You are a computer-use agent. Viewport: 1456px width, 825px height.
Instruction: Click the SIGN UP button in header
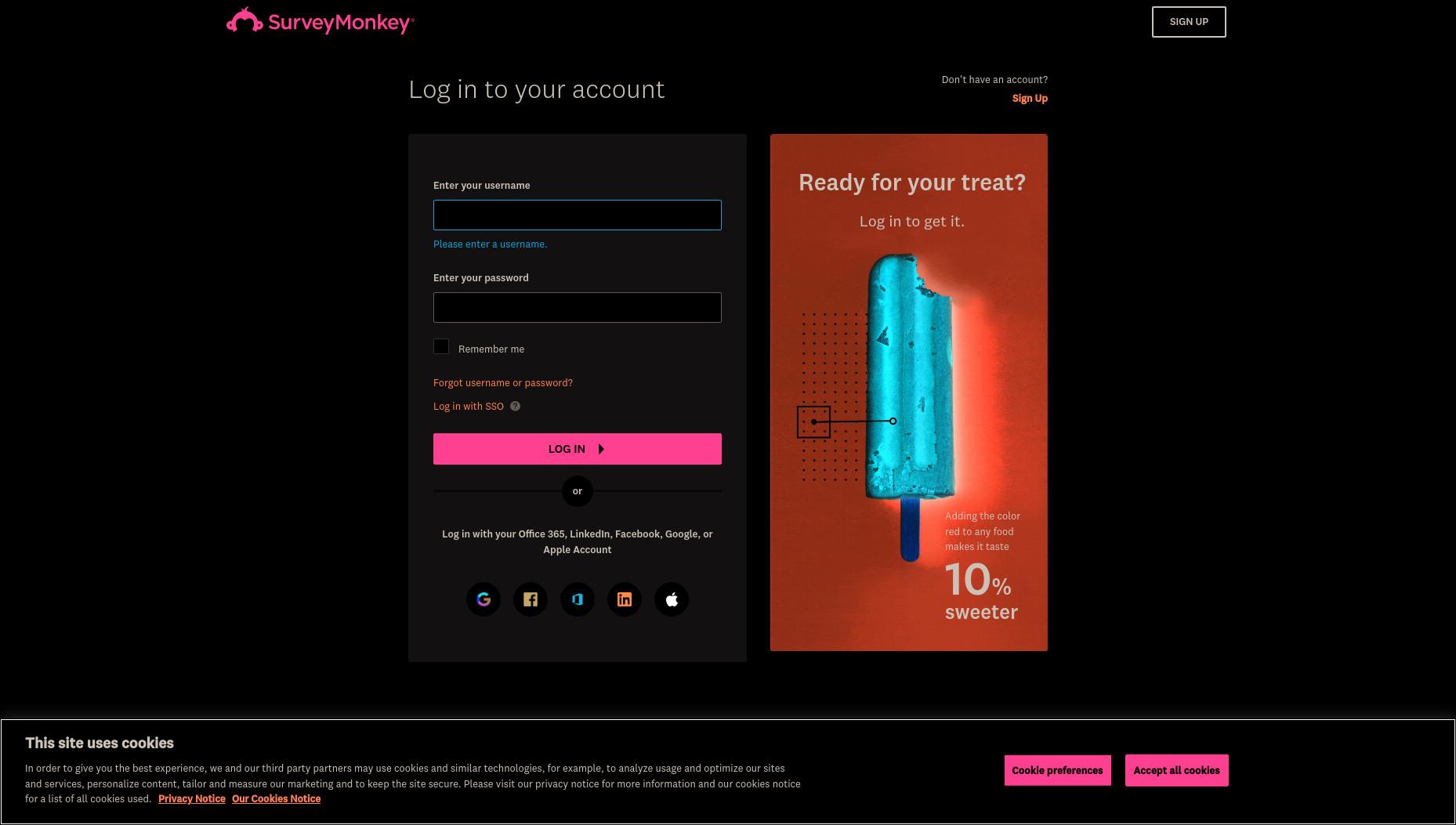click(1189, 22)
